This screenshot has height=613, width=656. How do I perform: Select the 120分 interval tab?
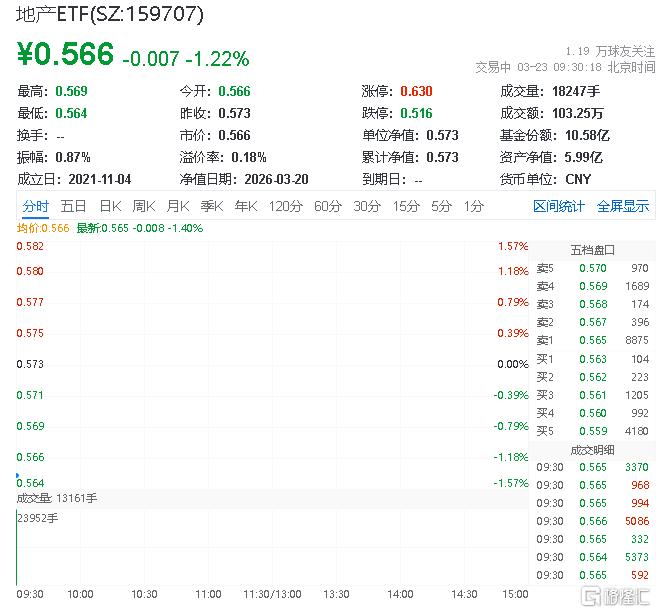pyautogui.click(x=286, y=206)
